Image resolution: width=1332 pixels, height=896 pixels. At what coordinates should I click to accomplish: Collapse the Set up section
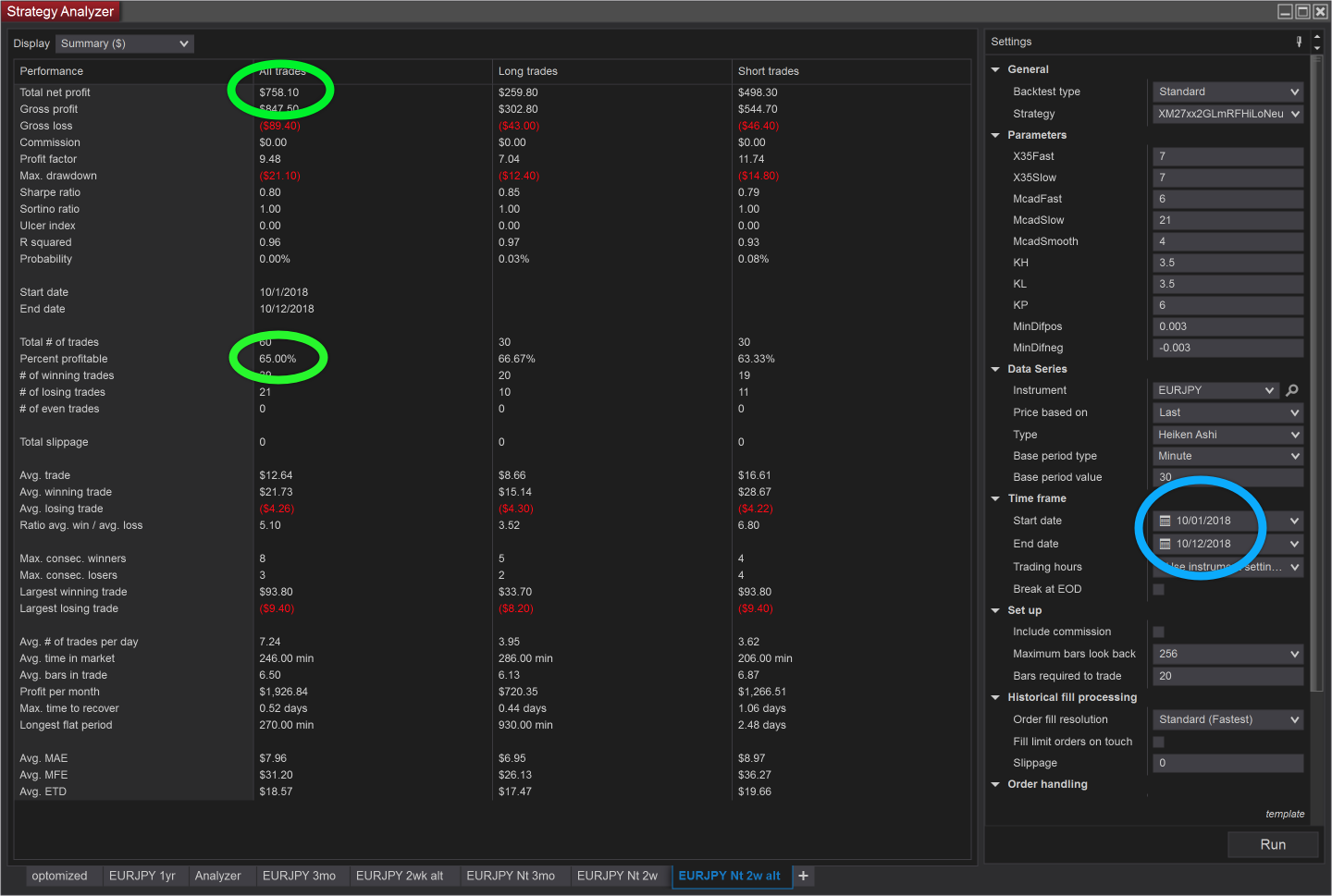click(x=995, y=610)
